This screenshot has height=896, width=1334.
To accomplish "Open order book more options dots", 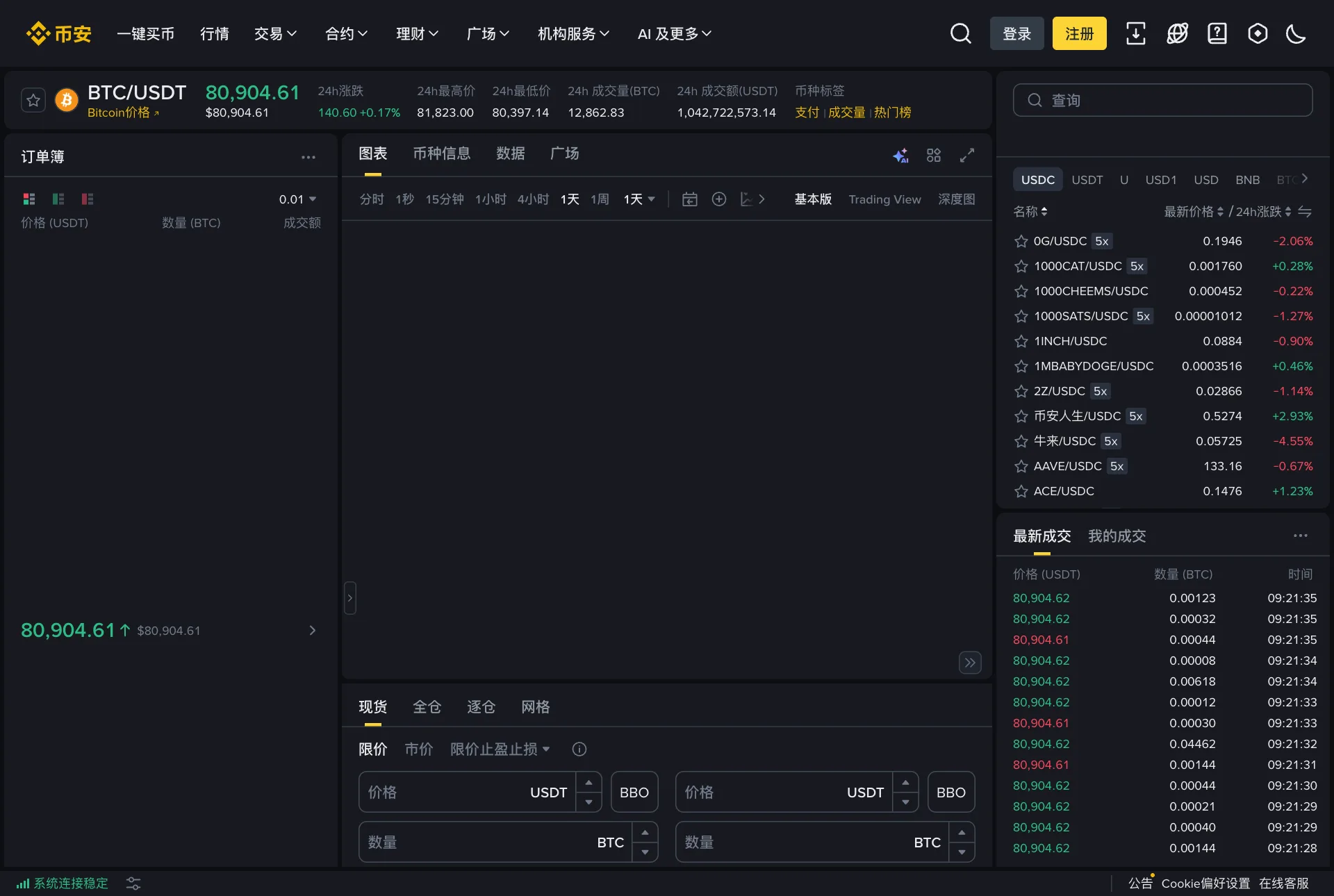I will click(x=308, y=157).
